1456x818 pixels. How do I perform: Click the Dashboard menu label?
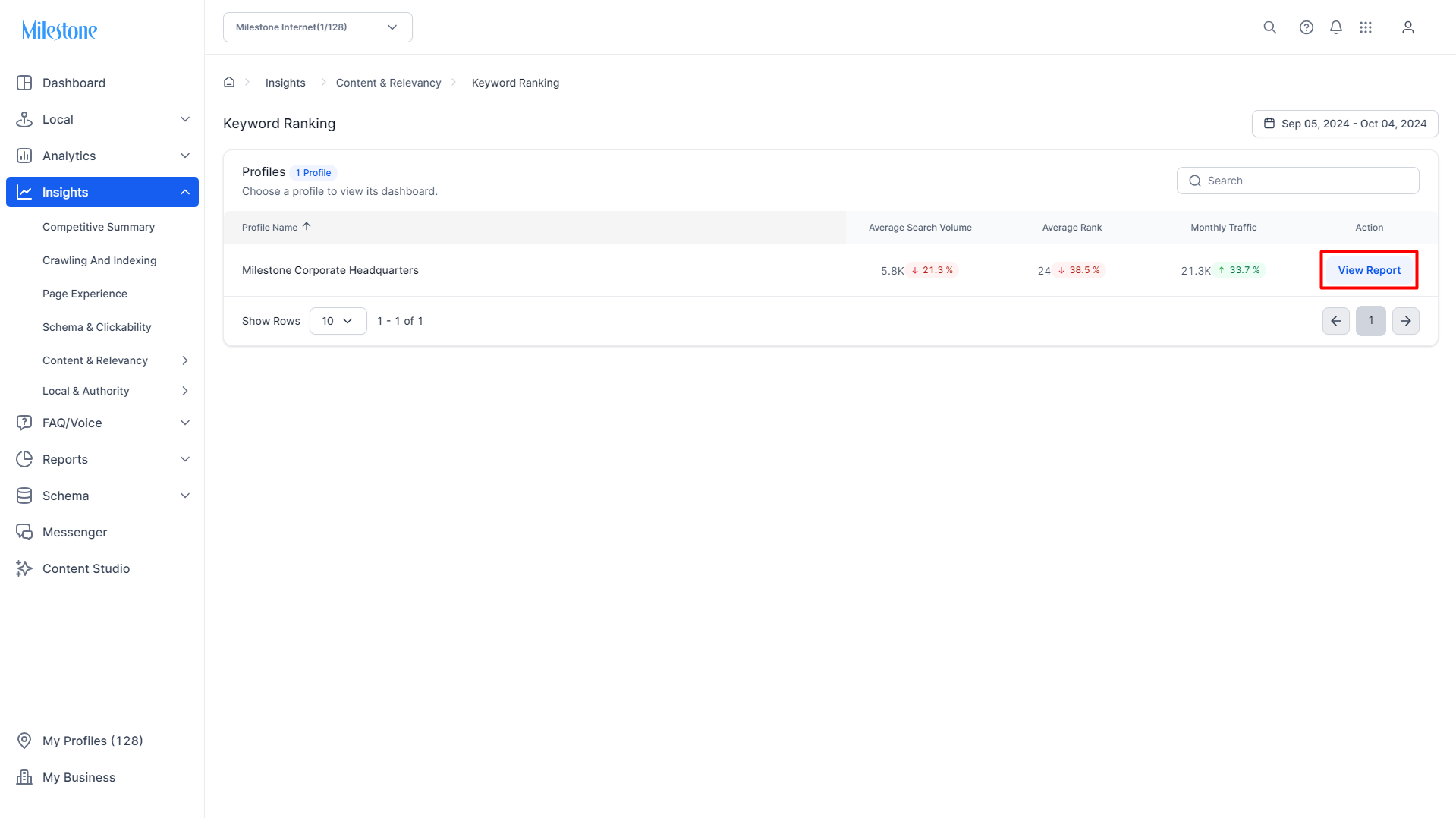(x=74, y=83)
